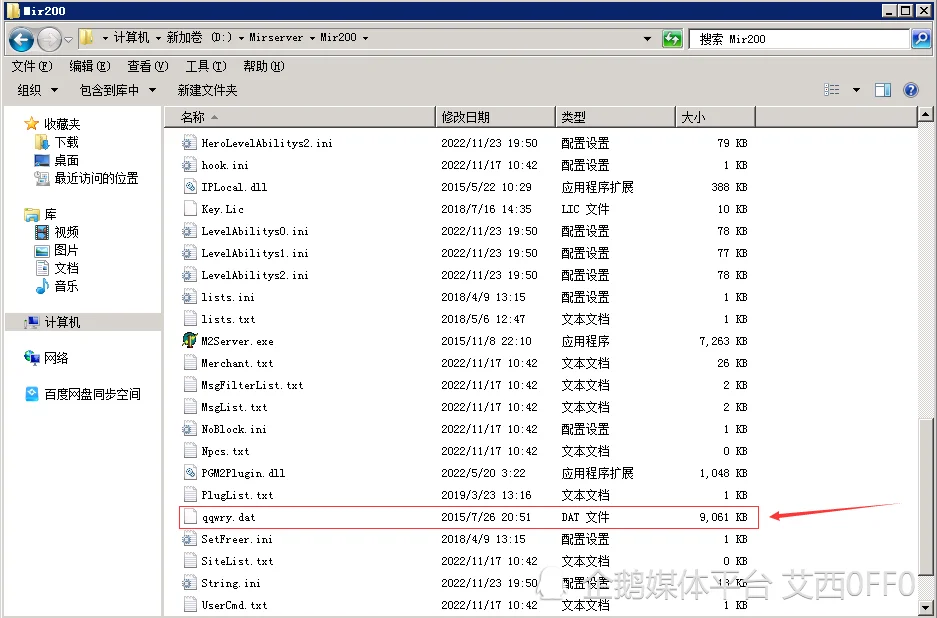Select the IPLocal.dll file icon
Viewport: 937px width, 618px height.
pyautogui.click(x=190, y=187)
